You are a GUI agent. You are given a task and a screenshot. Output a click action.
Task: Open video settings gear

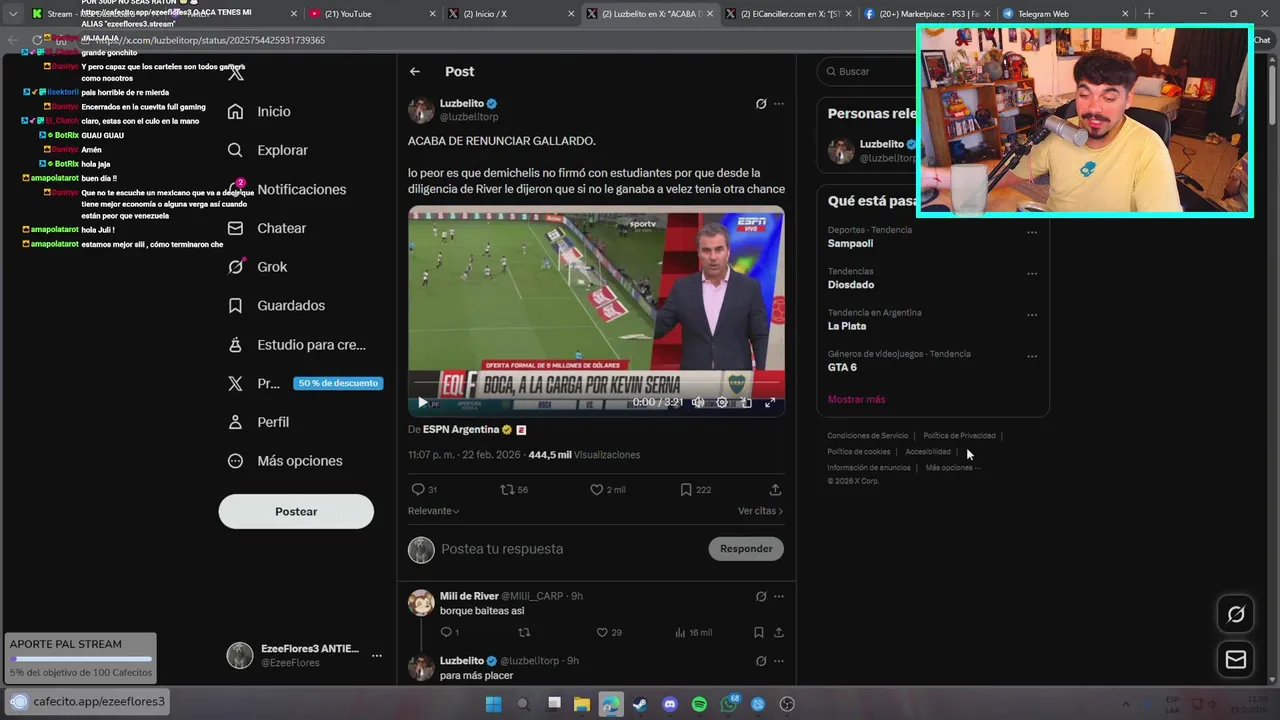coord(722,402)
